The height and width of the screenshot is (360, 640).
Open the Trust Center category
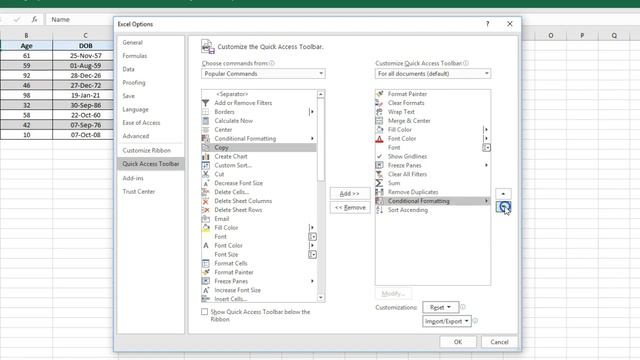[x=151, y=191]
